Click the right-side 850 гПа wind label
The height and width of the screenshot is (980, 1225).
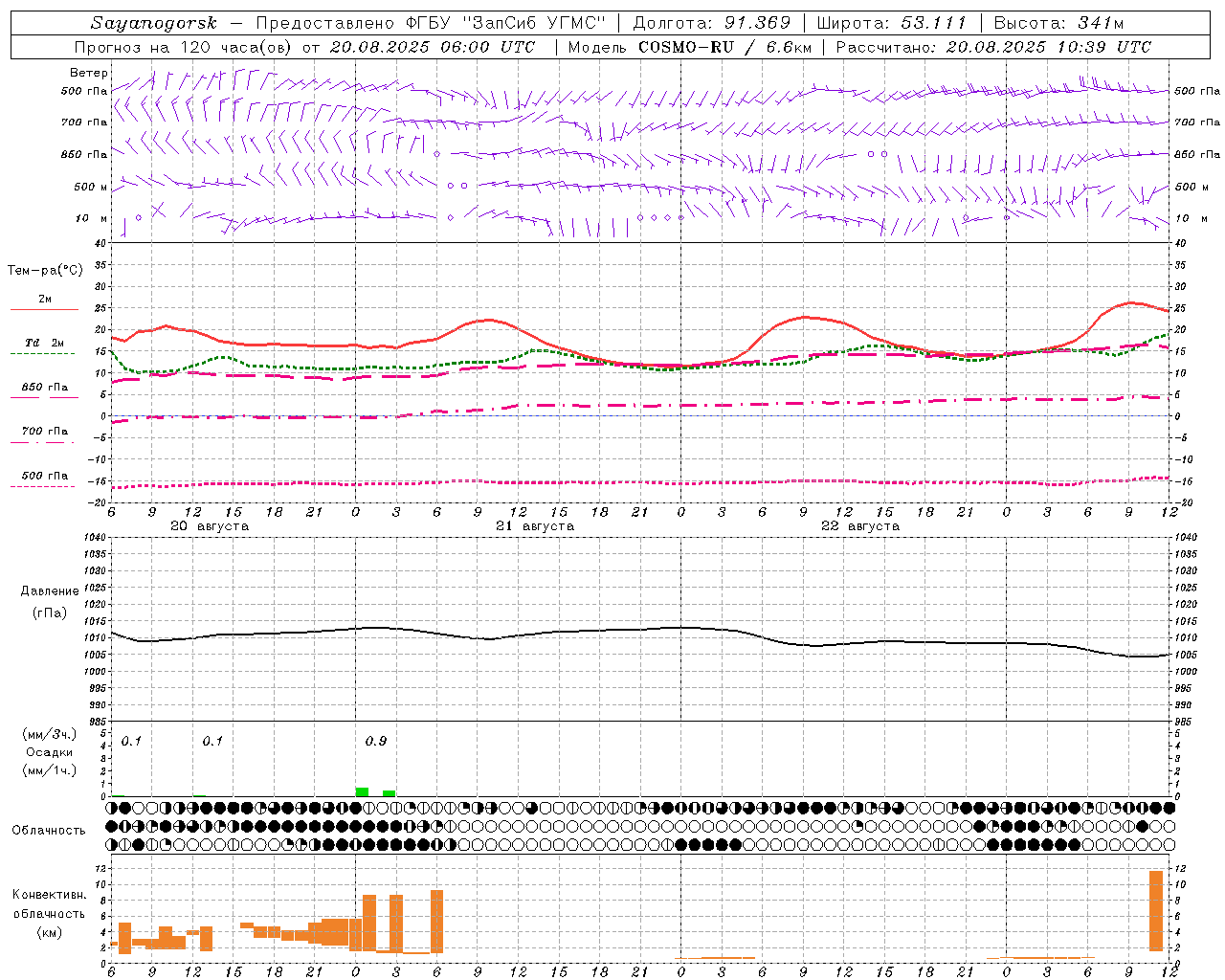point(1197,154)
